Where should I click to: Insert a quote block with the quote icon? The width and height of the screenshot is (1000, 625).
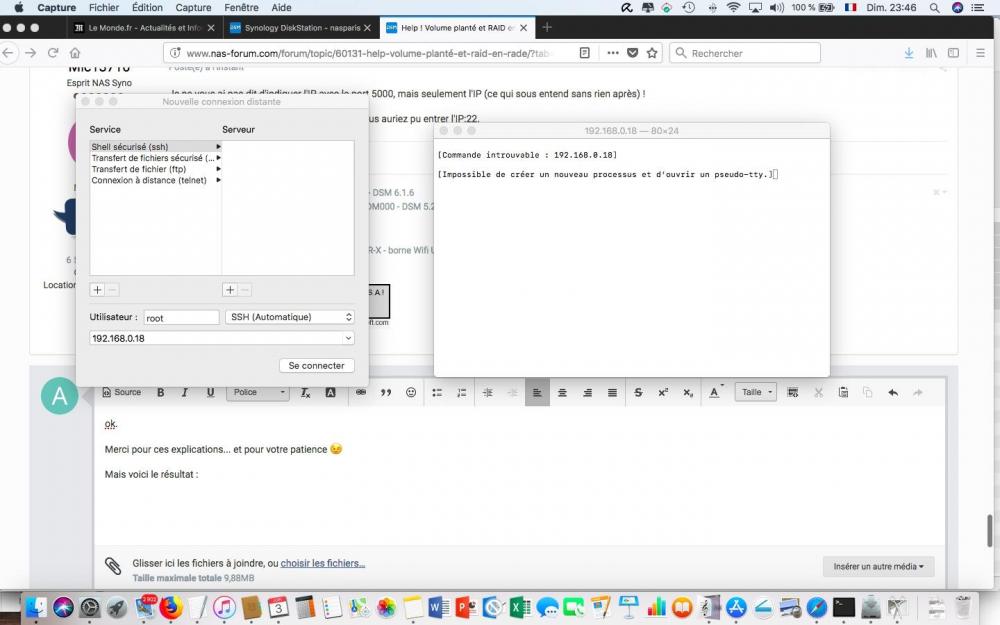coord(386,393)
